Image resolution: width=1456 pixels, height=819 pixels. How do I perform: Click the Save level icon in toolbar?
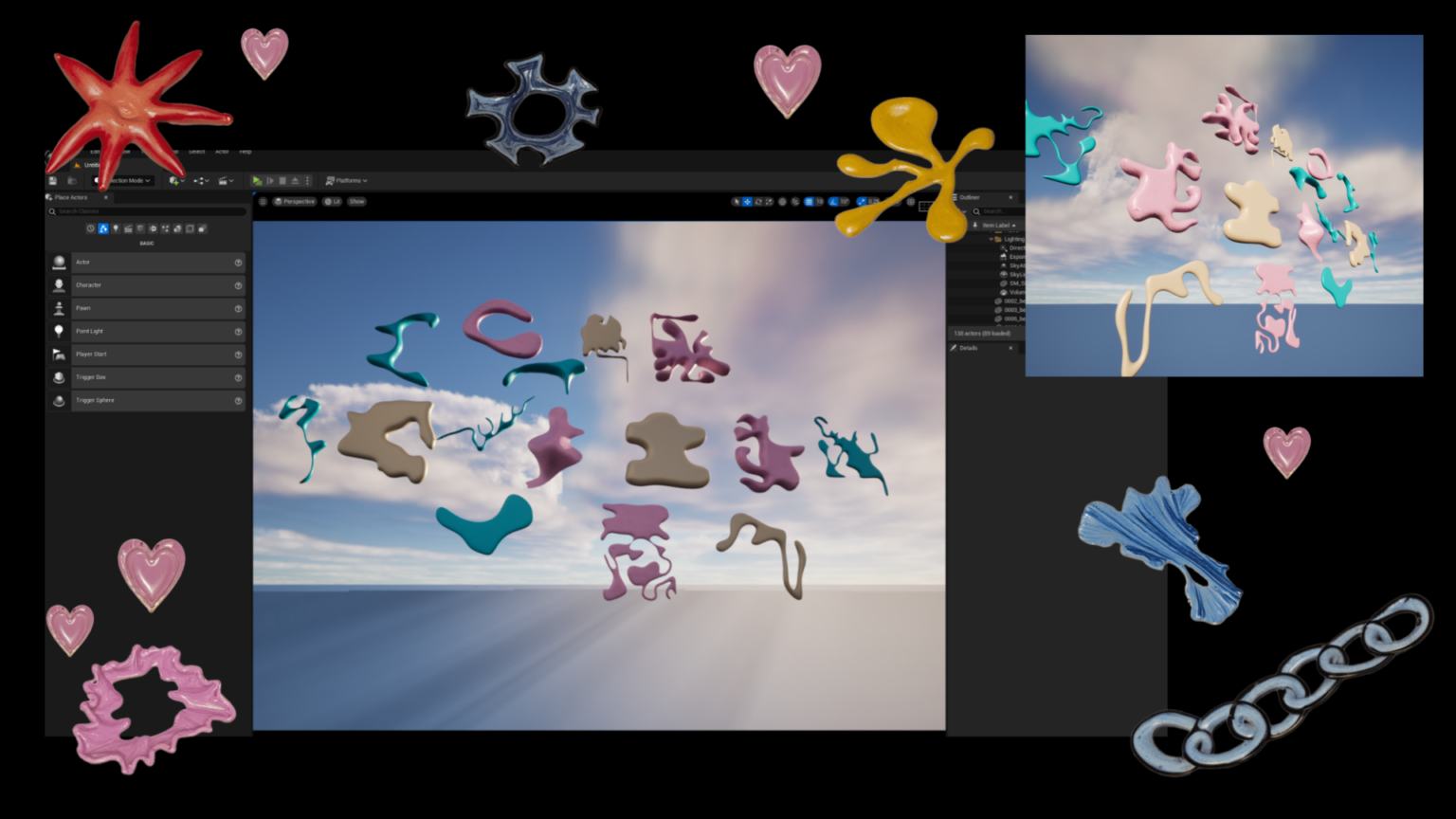pos(52,180)
